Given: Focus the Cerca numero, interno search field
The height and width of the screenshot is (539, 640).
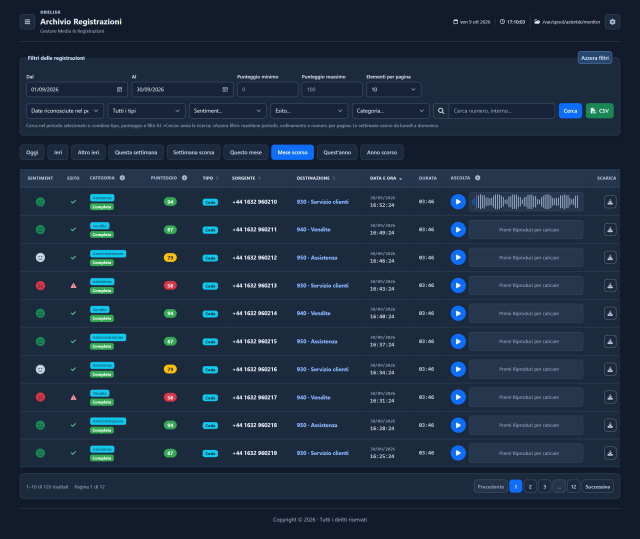Looking at the screenshot, I should click(x=501, y=111).
